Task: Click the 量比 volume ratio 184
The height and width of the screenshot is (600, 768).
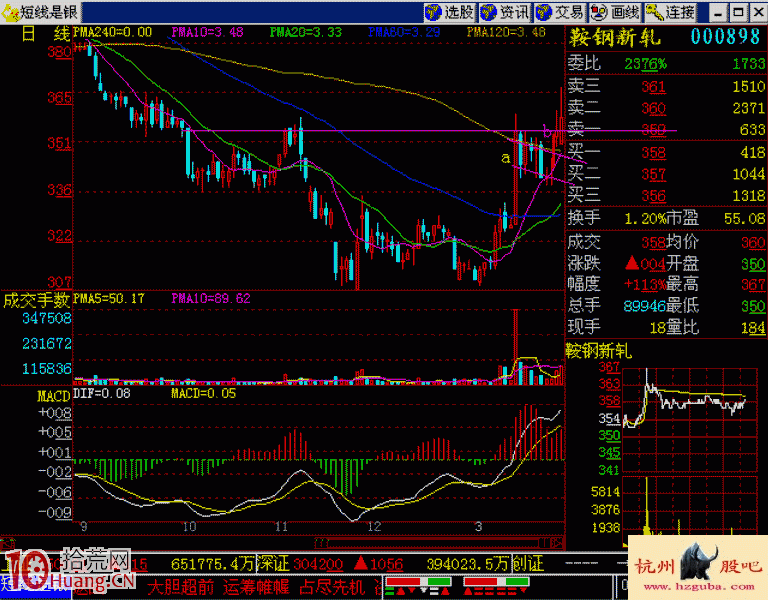Action: point(753,328)
